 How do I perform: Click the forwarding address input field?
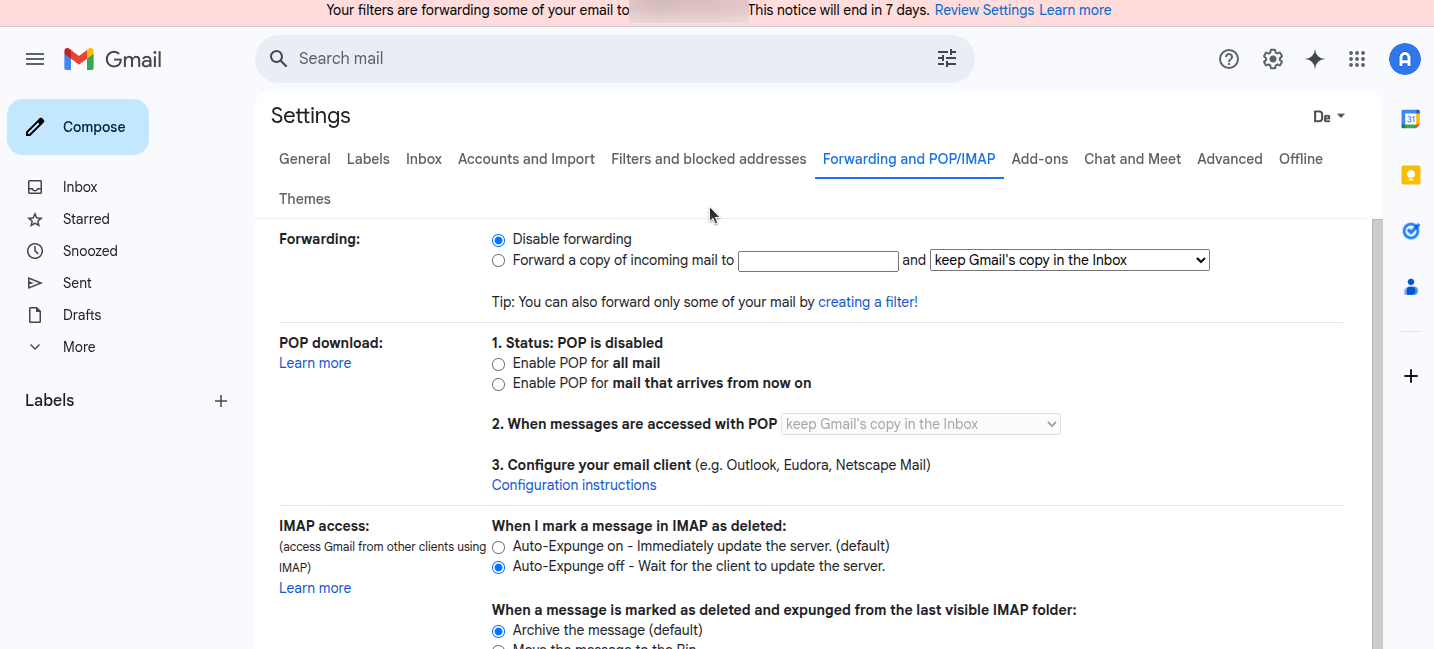(x=818, y=261)
